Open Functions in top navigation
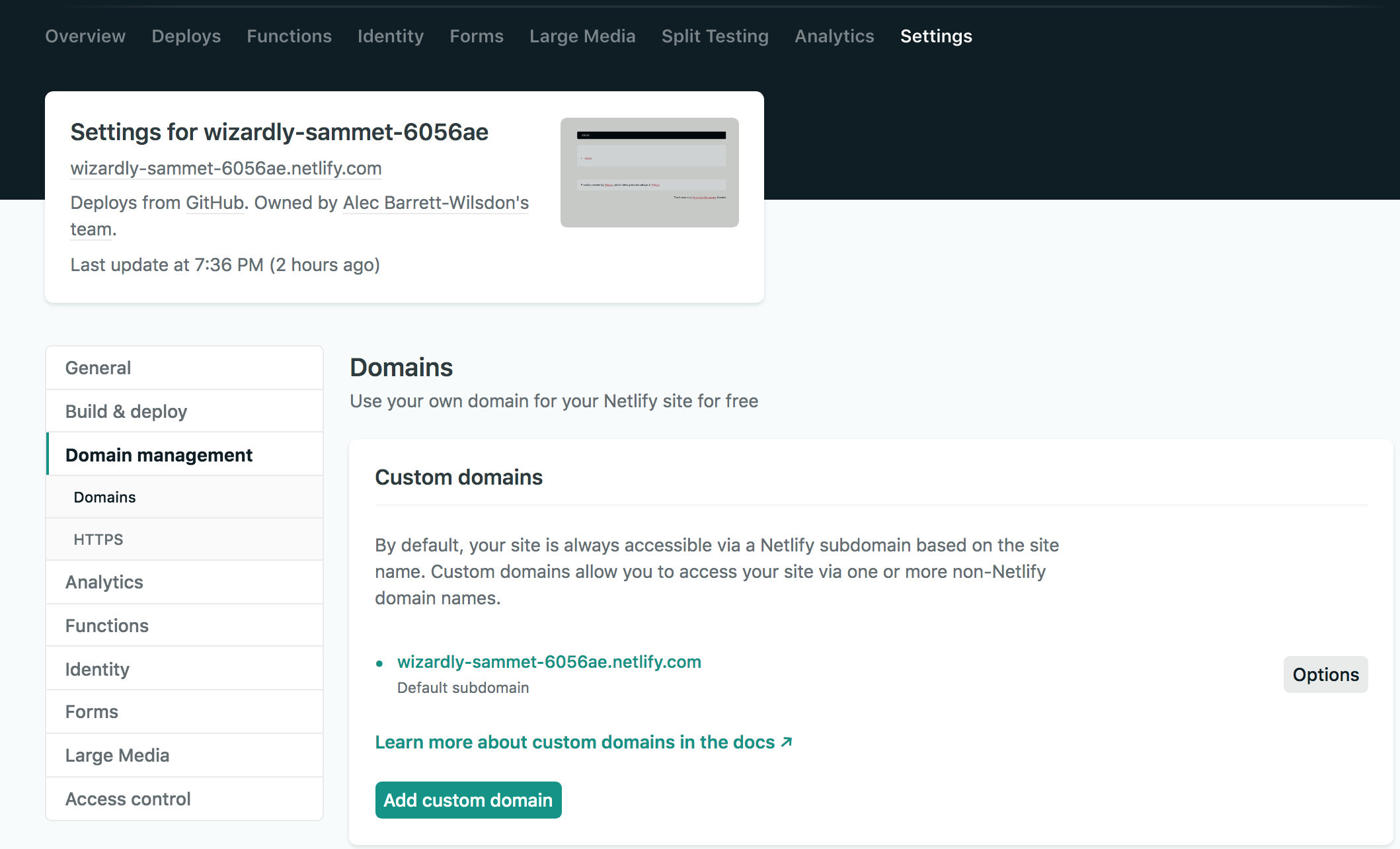This screenshot has height=849, width=1400. 289,36
